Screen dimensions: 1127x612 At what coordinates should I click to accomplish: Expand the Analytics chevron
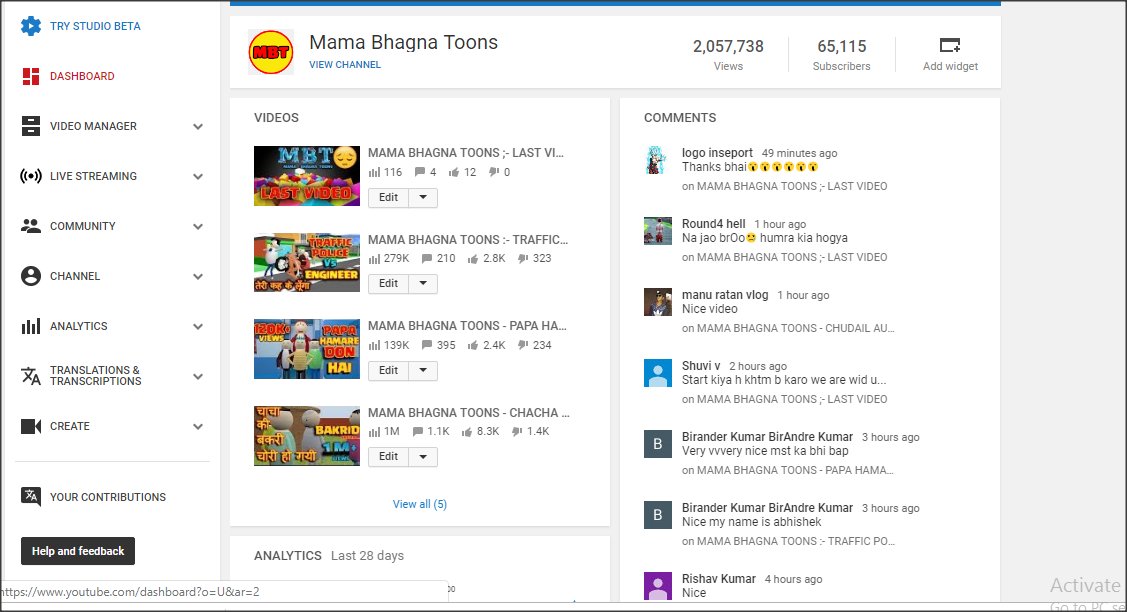(x=198, y=326)
